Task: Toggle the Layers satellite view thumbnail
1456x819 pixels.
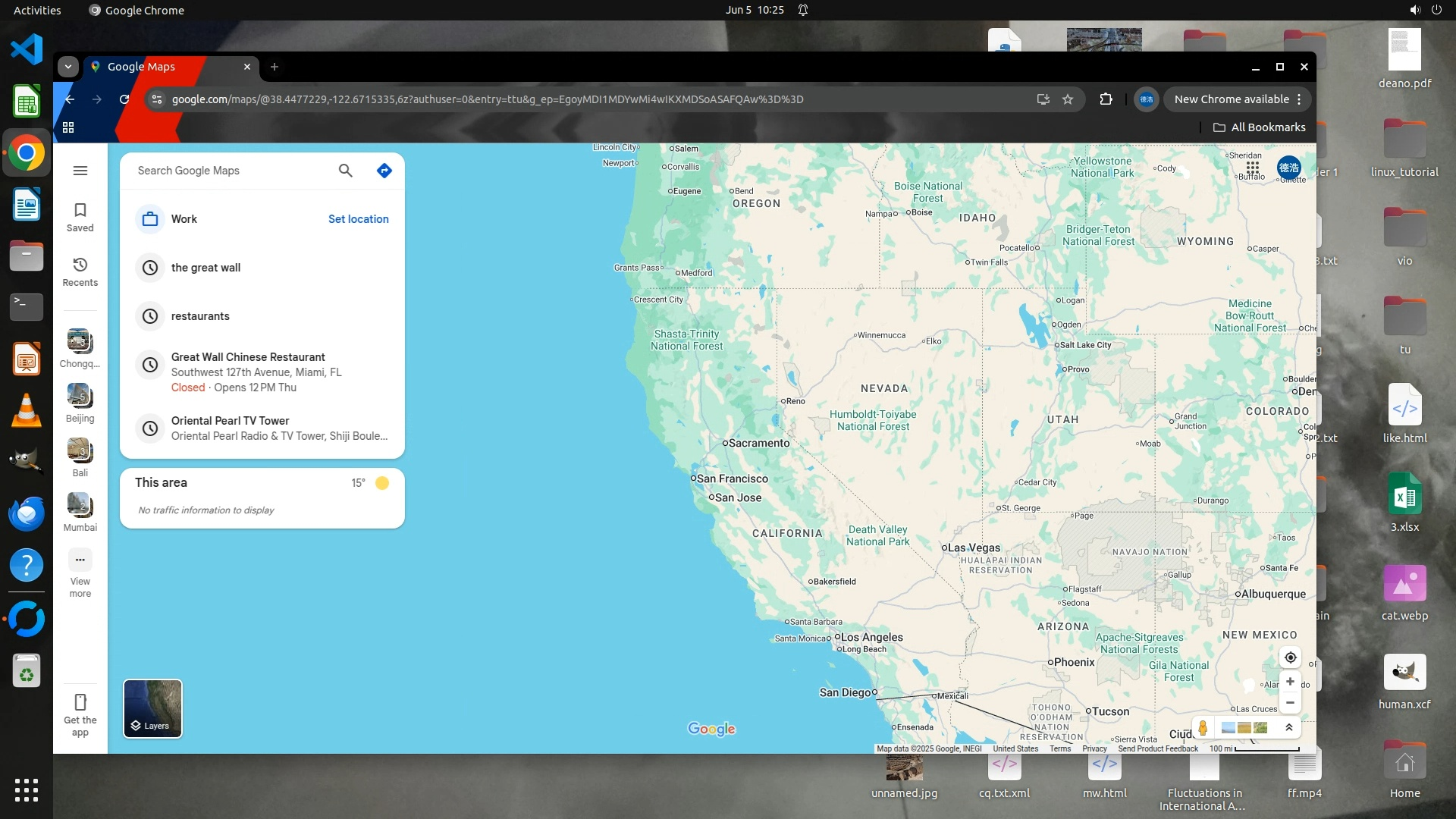Action: 152,708
